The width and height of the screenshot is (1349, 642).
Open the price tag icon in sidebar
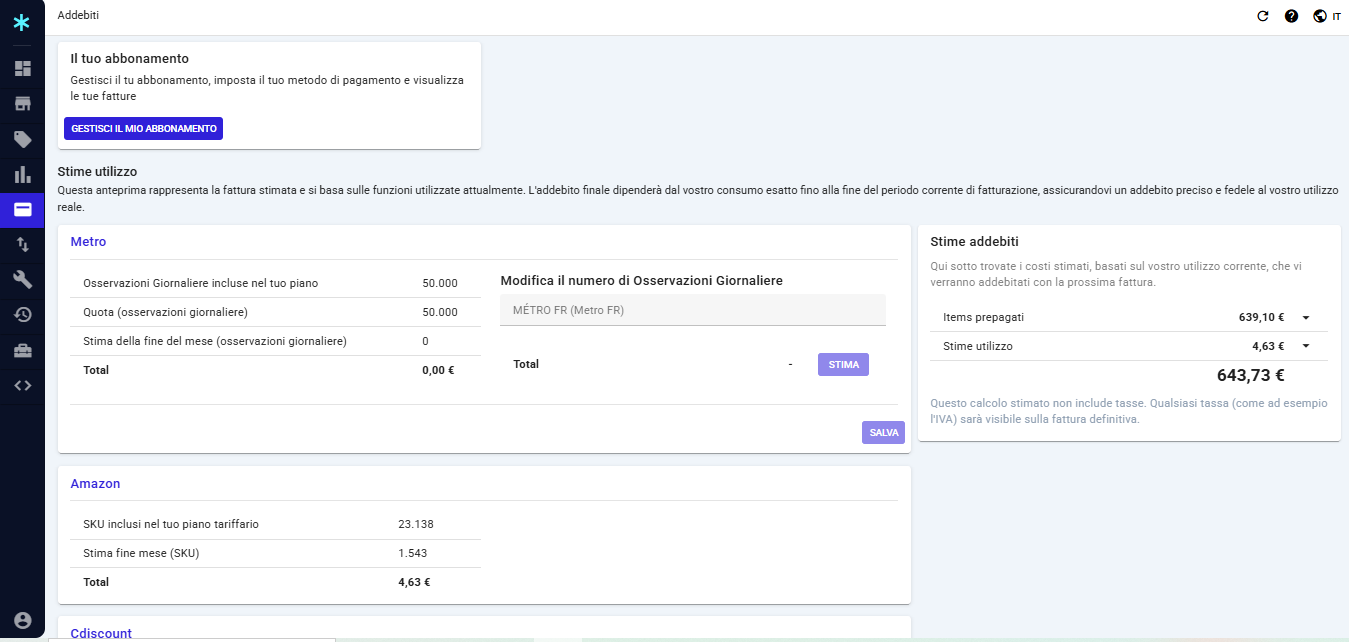(22, 139)
